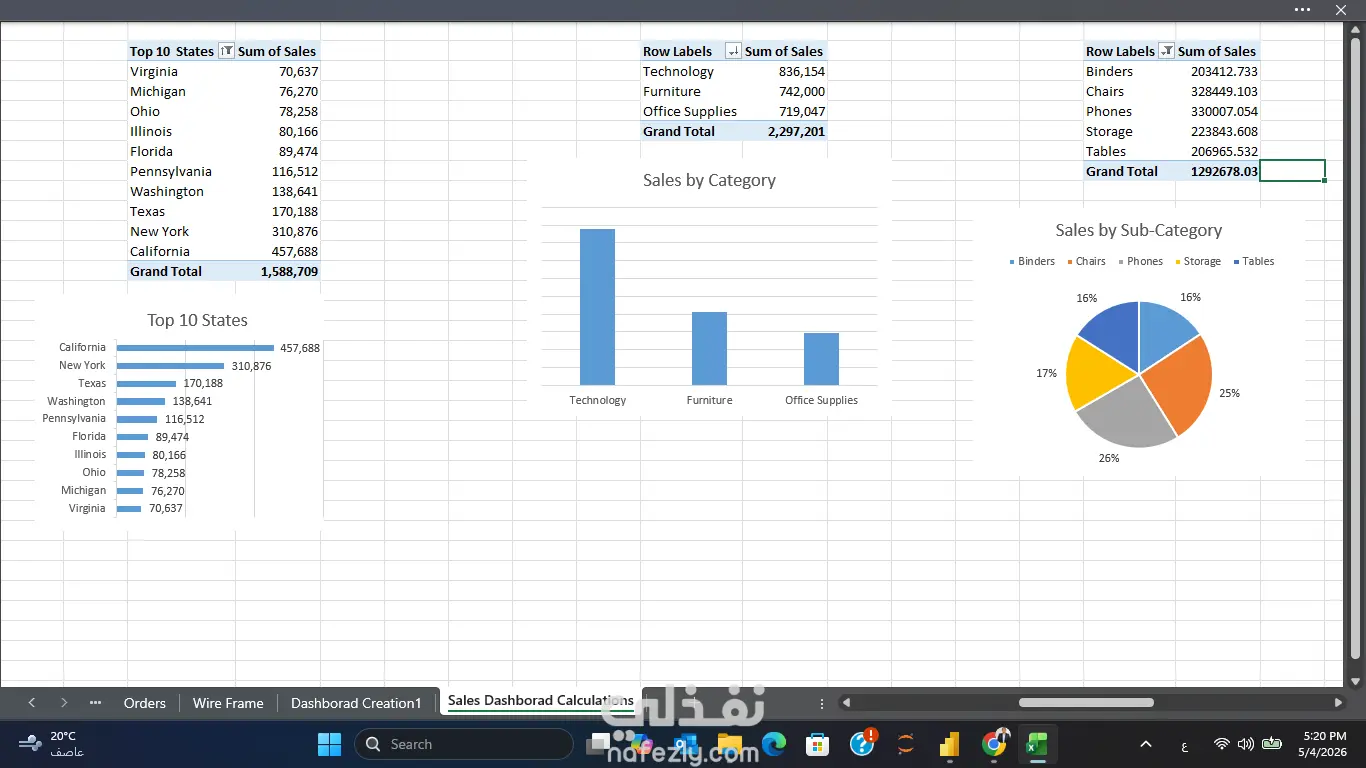Click the vertical scrollbar up arrow
1366x768 pixels.
1356,30
